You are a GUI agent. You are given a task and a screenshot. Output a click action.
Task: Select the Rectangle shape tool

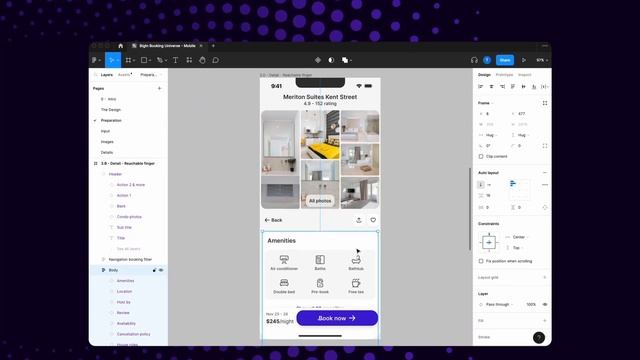pos(144,60)
